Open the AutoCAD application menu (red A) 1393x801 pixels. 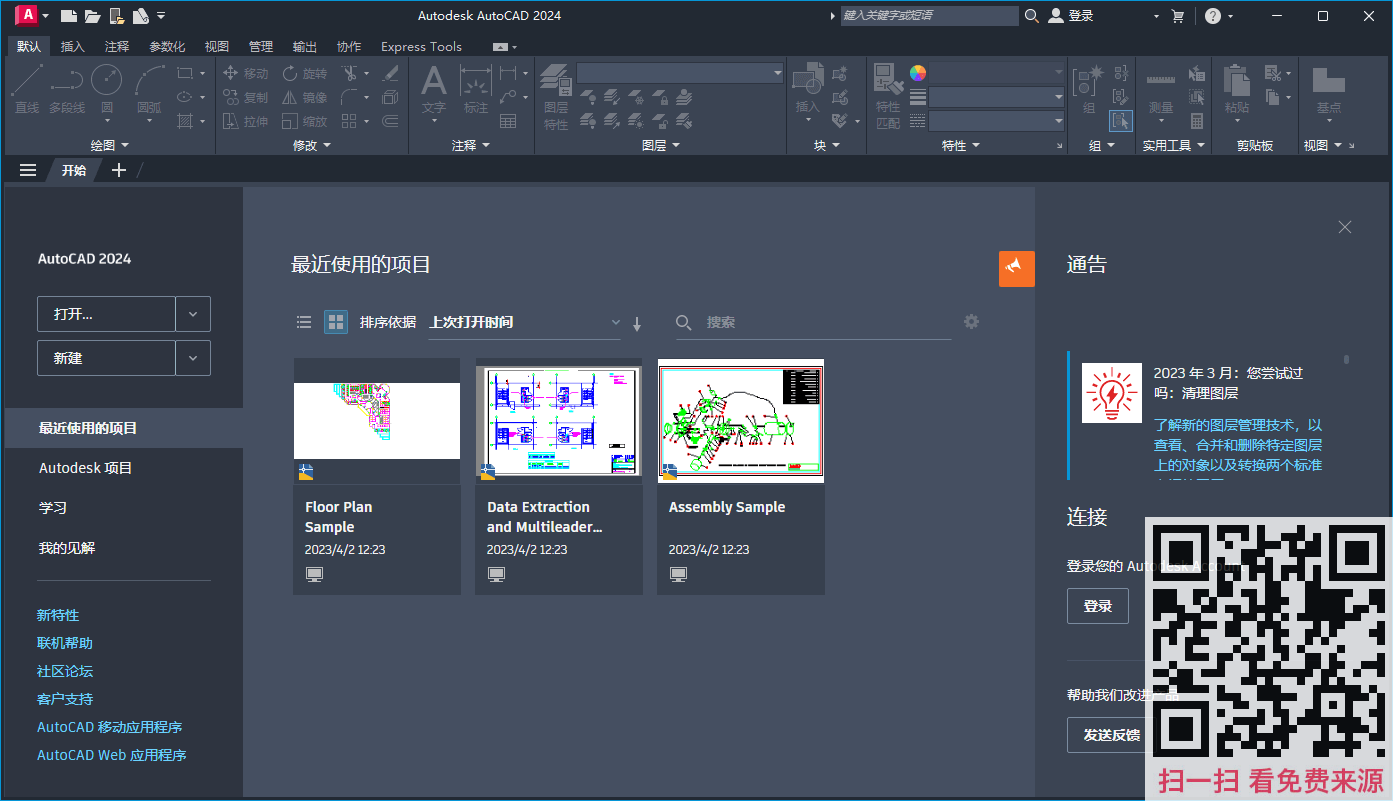coord(27,15)
